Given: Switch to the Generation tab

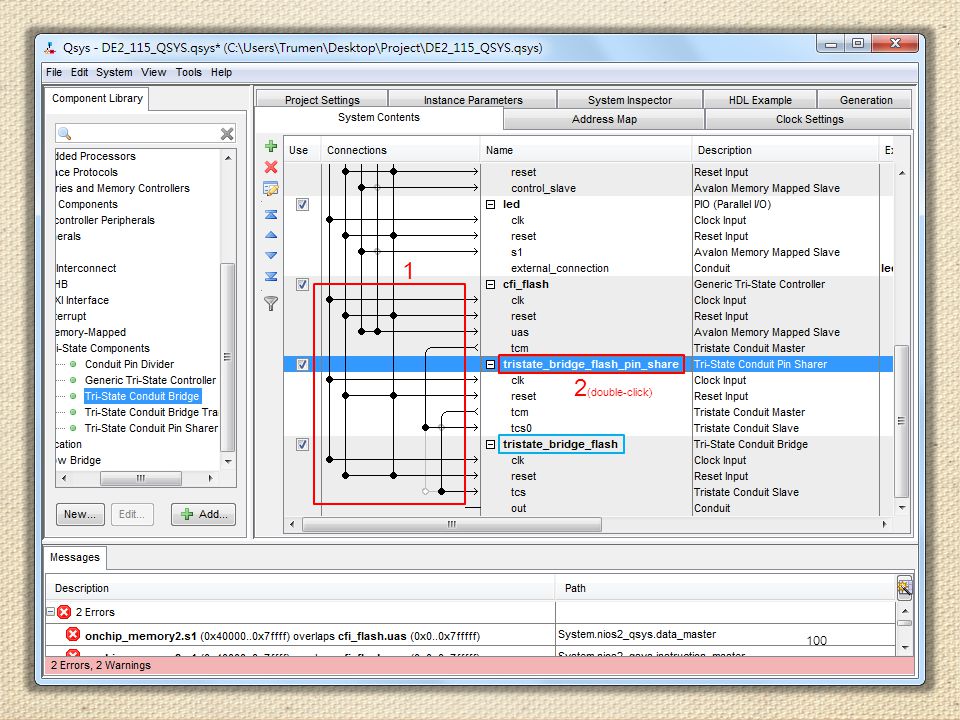Looking at the screenshot, I should point(866,99).
